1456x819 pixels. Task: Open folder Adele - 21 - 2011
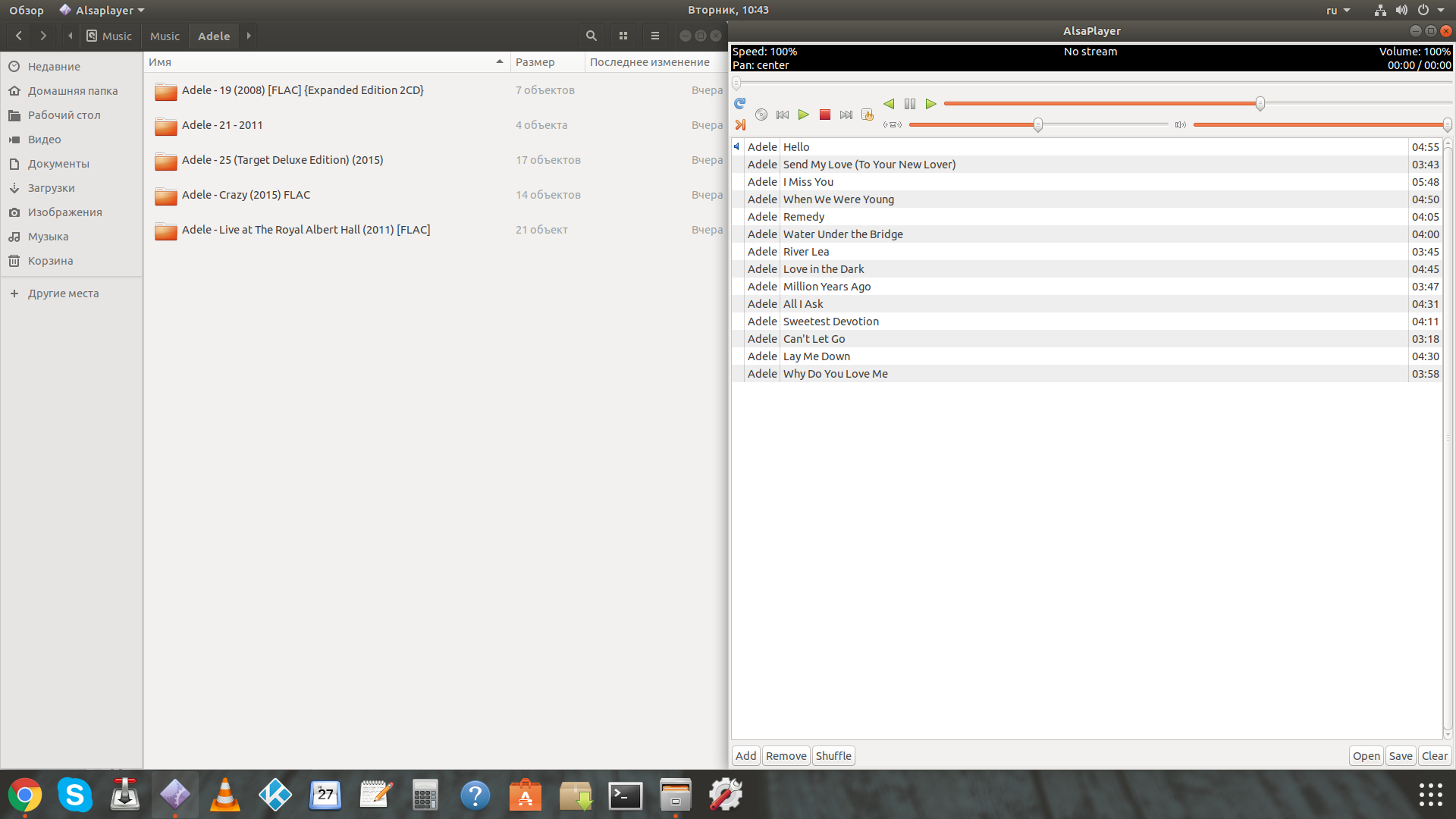[435, 125]
